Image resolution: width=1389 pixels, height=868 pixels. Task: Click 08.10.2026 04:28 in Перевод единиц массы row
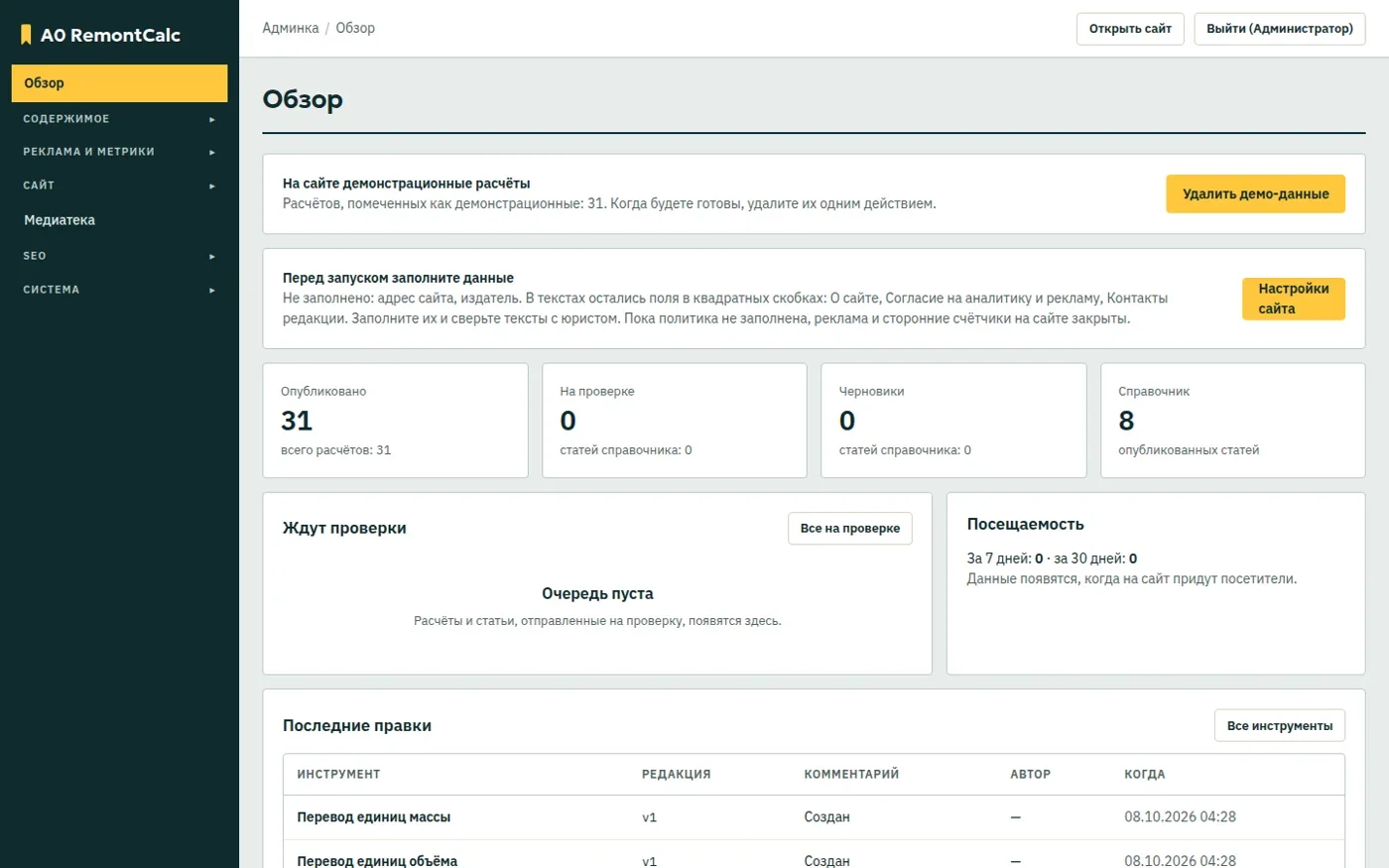click(1180, 817)
